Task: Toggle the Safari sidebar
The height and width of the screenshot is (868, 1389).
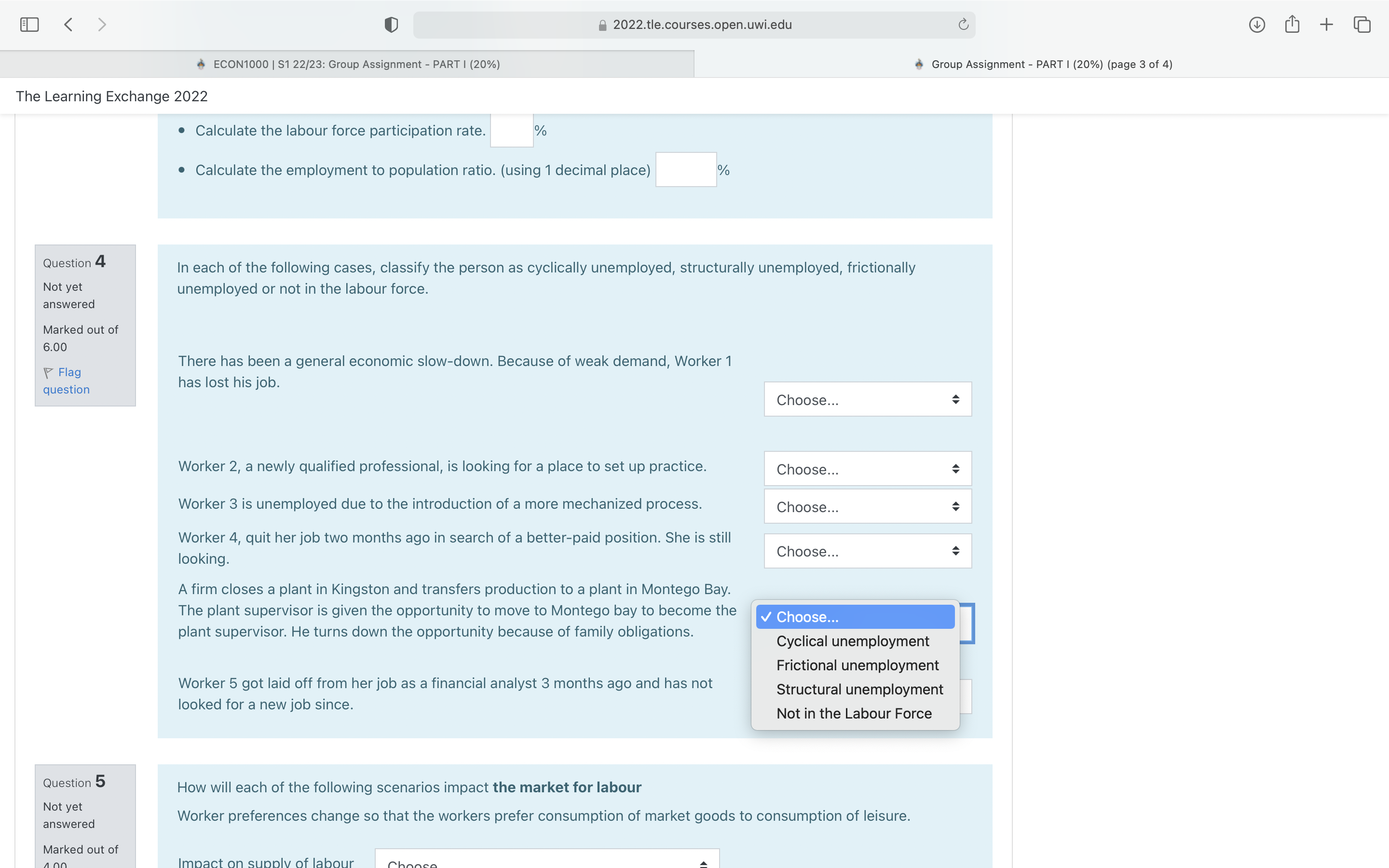Action: point(29,24)
